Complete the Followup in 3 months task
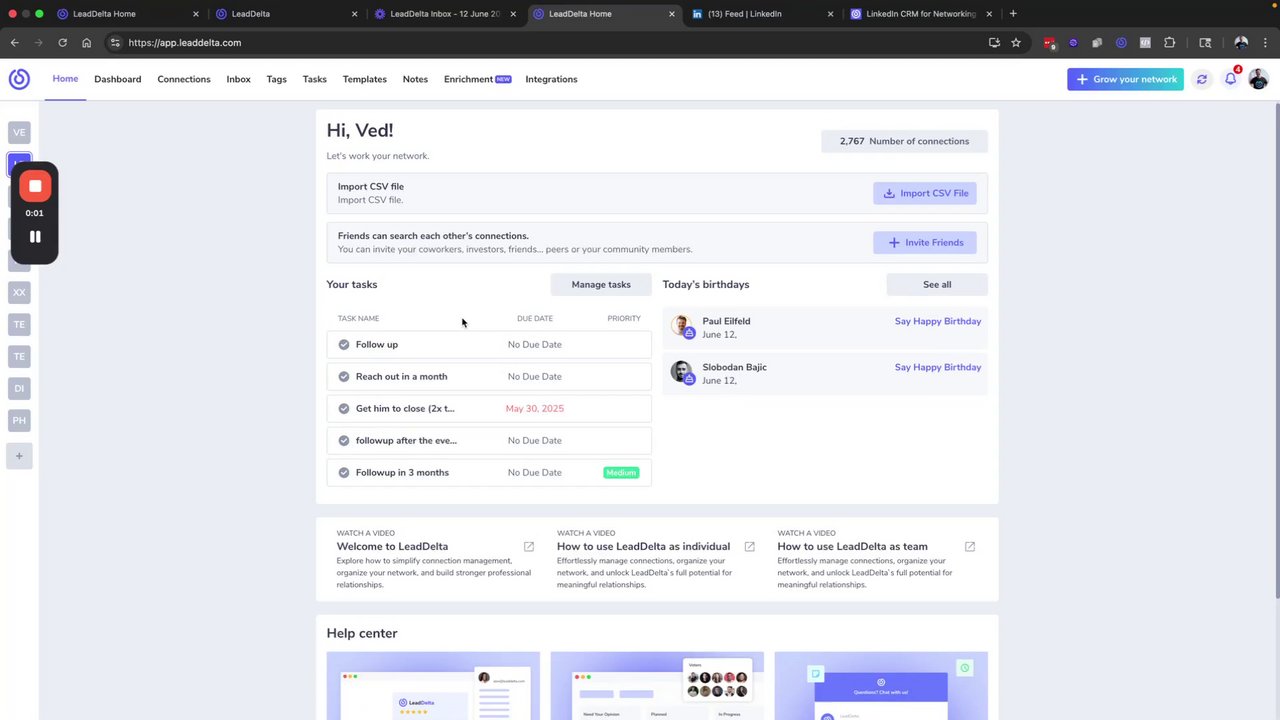The width and height of the screenshot is (1280, 720). point(344,472)
